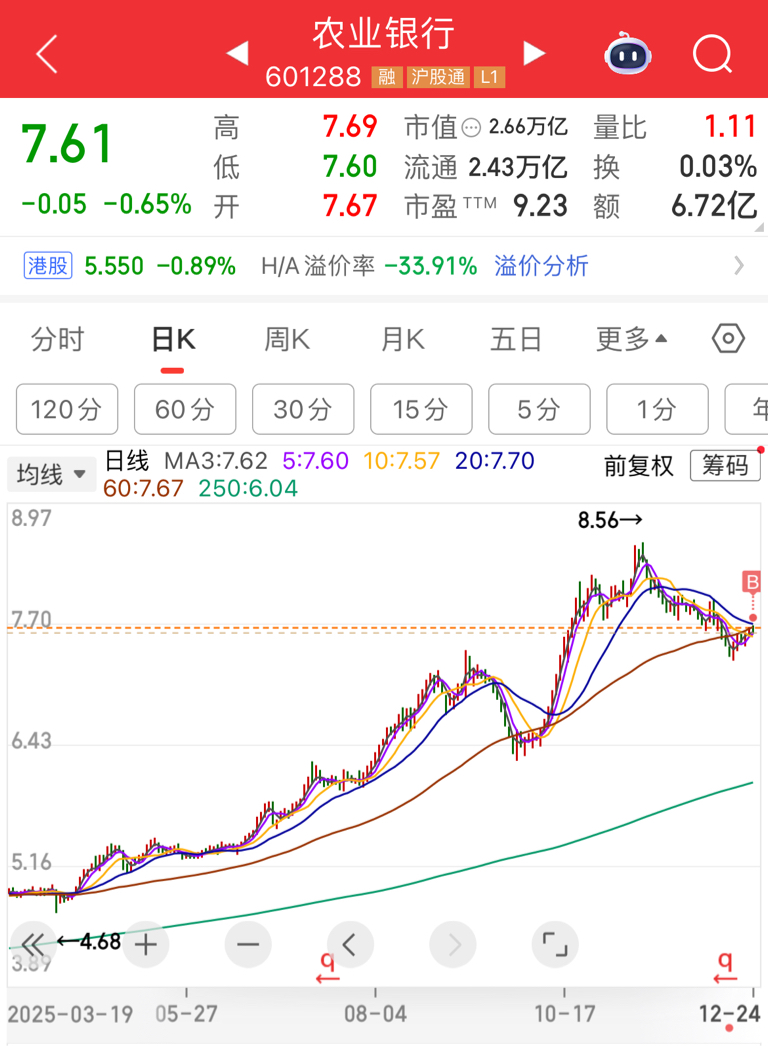Tap the red B marker on the chart
The height and width of the screenshot is (1046, 768).
pos(752,582)
